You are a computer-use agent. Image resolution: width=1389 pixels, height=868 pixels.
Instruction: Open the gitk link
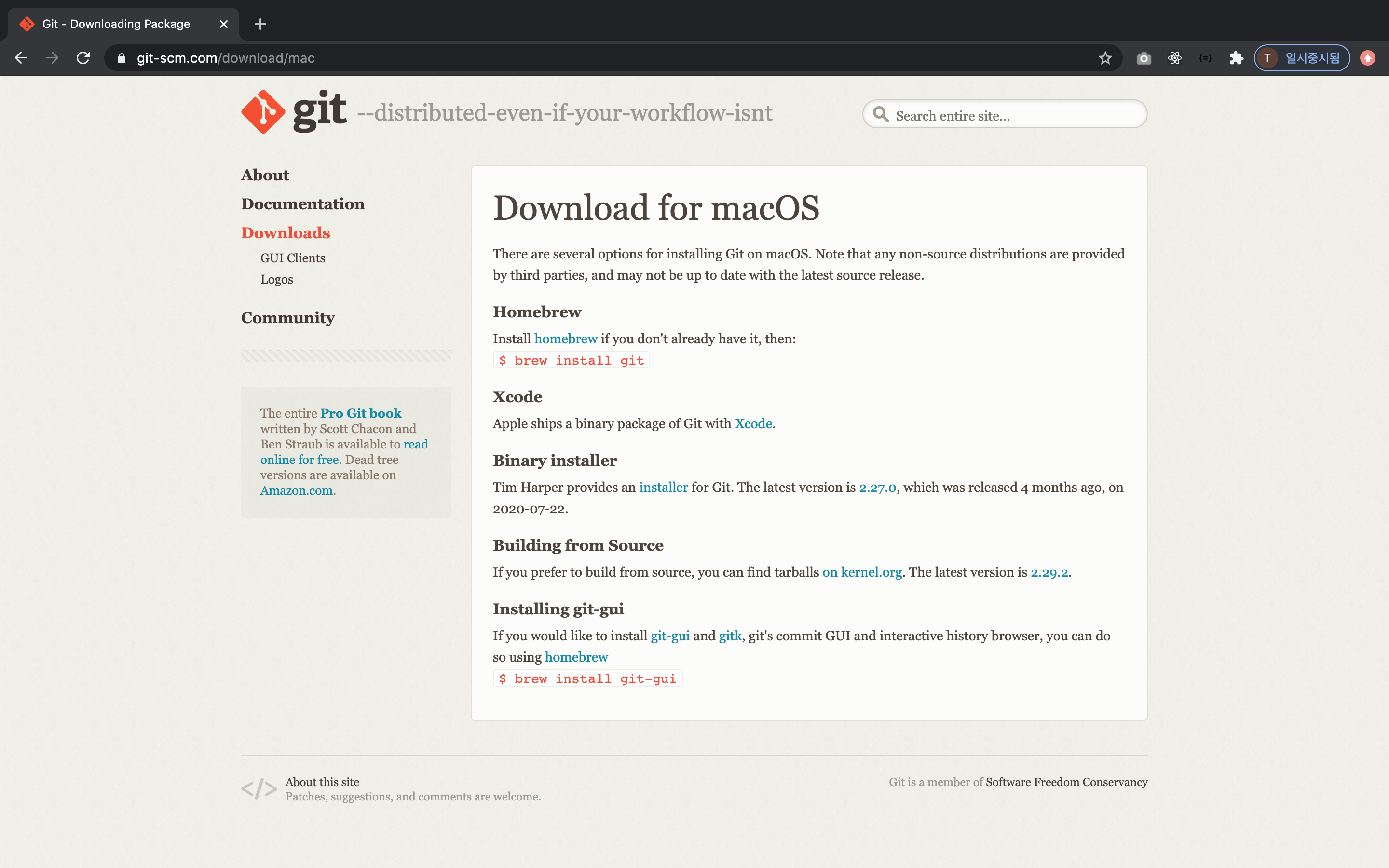(x=730, y=636)
